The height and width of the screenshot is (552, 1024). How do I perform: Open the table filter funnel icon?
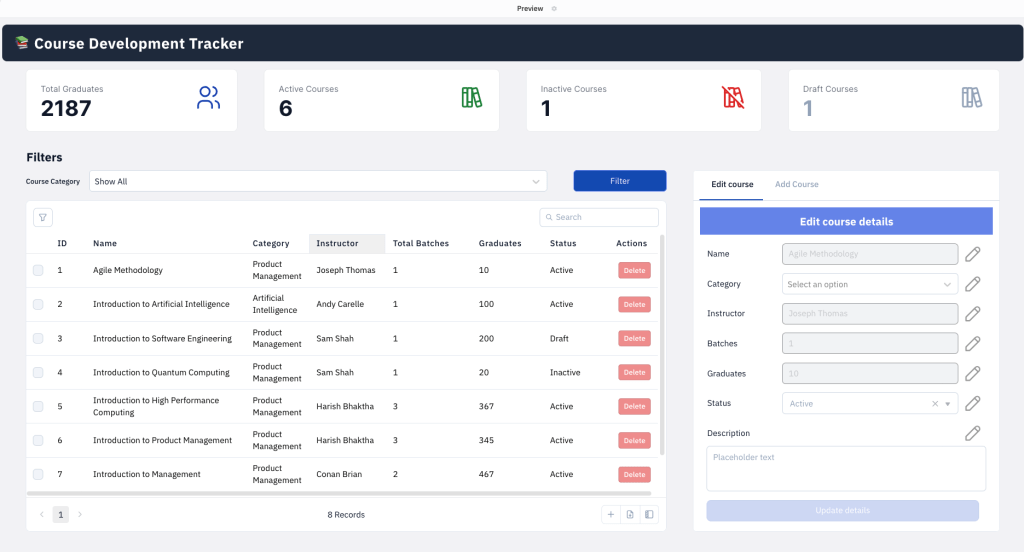(42, 218)
